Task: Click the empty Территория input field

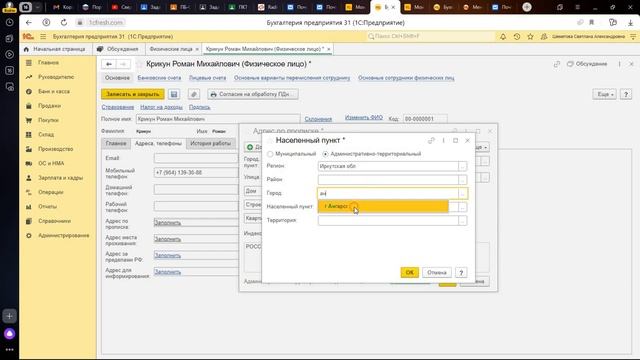Action: point(388,220)
